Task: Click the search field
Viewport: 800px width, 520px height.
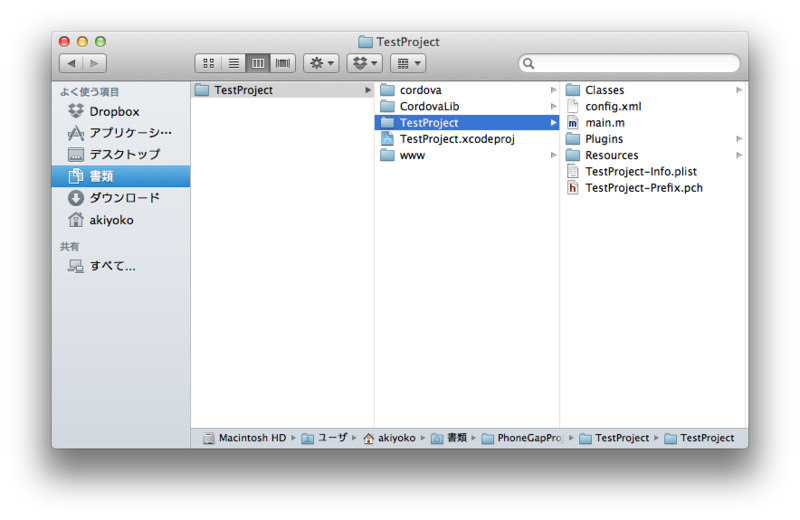Action: pos(629,63)
